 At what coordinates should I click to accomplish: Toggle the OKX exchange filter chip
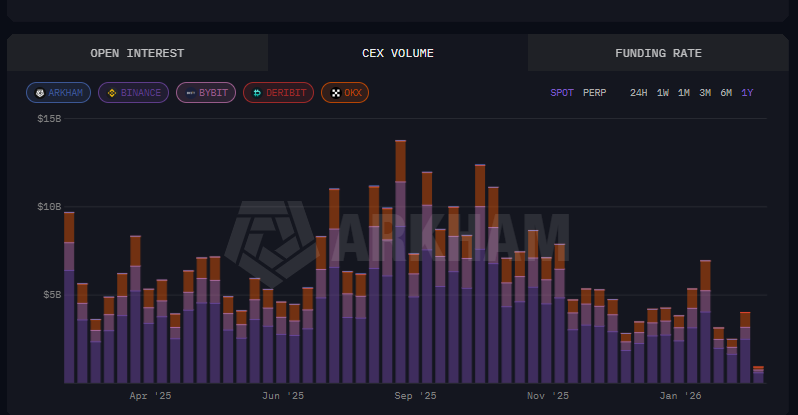click(x=345, y=93)
